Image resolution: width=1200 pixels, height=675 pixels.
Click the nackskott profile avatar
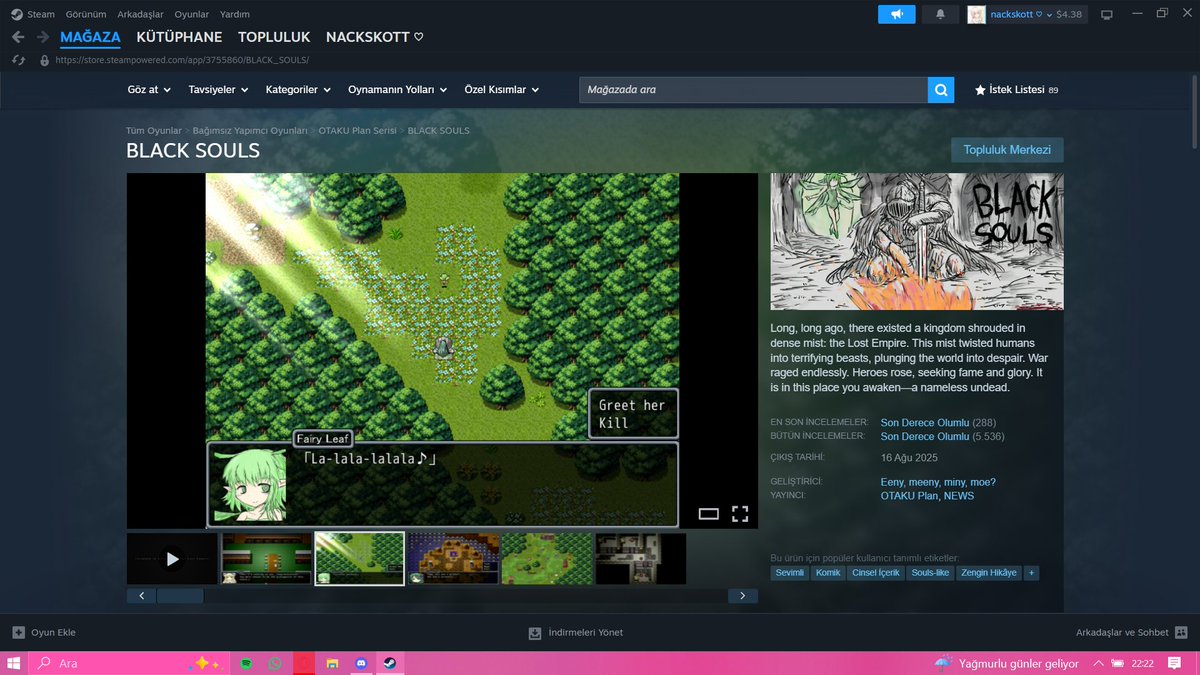tap(976, 14)
